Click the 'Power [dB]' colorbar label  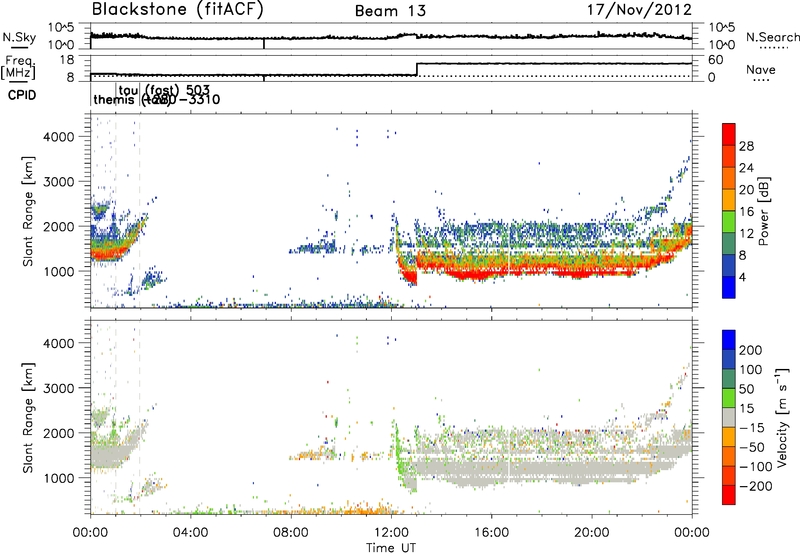(763, 211)
